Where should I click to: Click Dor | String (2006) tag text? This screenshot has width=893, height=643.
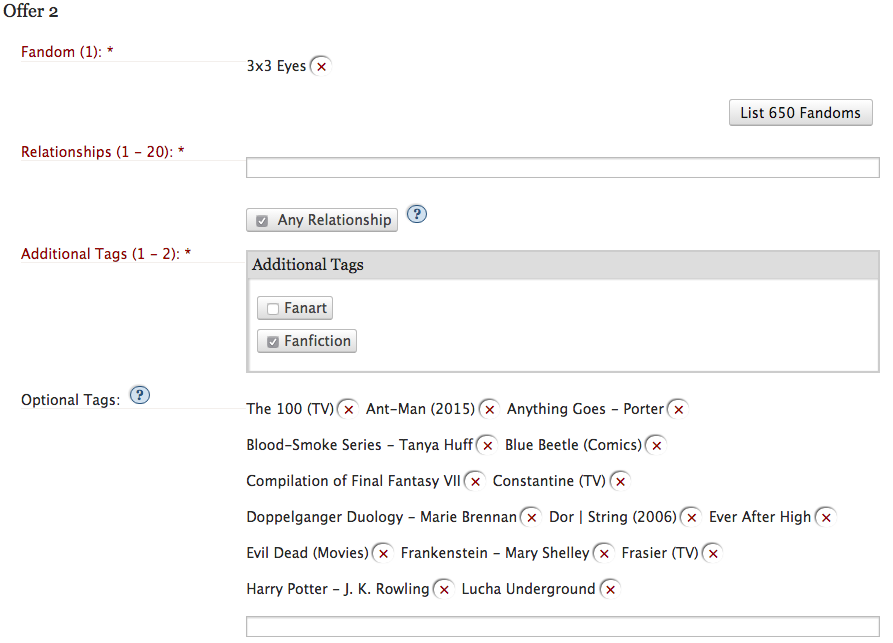tap(613, 517)
